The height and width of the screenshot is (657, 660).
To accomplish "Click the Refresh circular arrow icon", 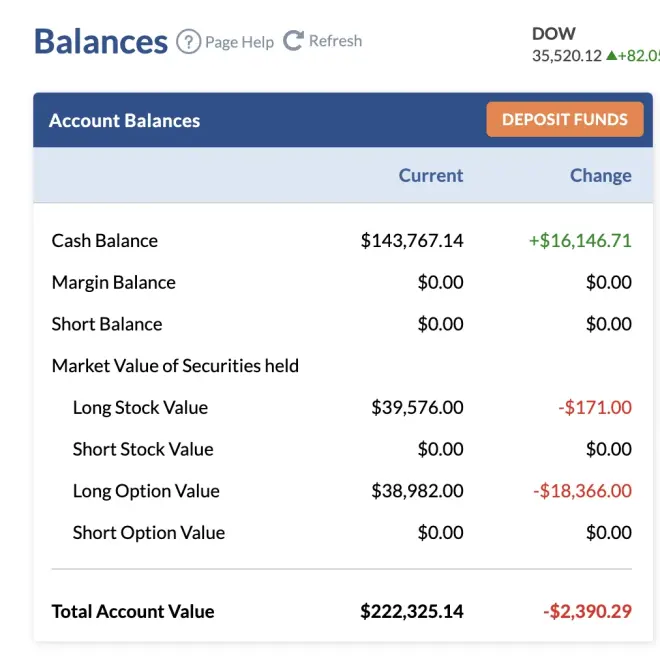I will pos(293,41).
